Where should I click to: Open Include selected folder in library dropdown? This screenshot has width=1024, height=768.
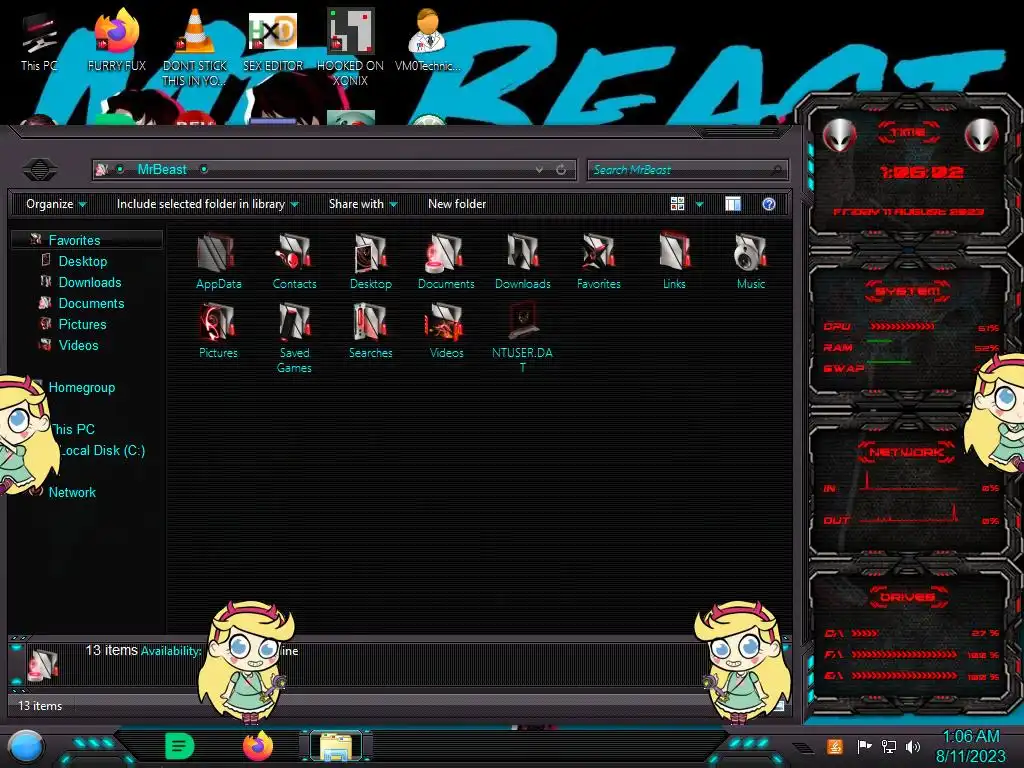[x=207, y=204]
